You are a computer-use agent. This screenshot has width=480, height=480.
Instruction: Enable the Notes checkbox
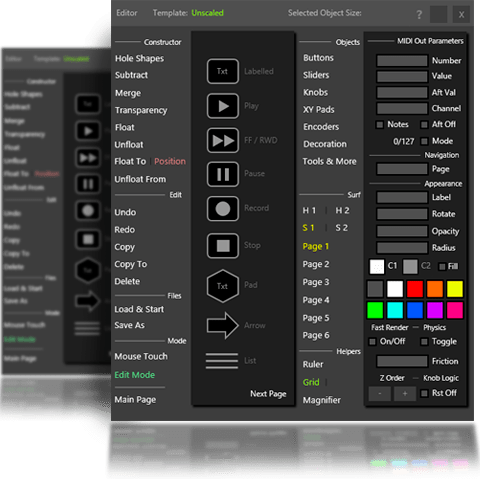pyautogui.click(x=380, y=125)
